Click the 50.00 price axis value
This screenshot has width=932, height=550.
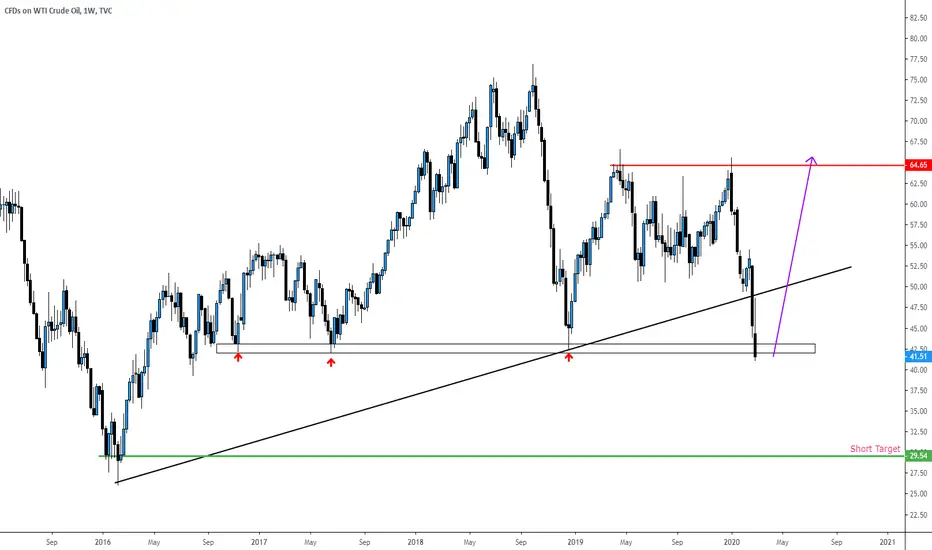[918, 287]
